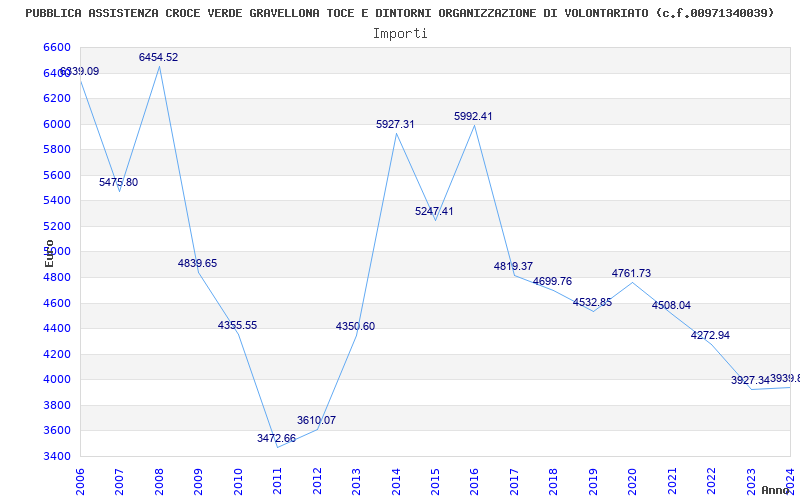Click the 4699.76 data label
800x500 pixels.
553,281
